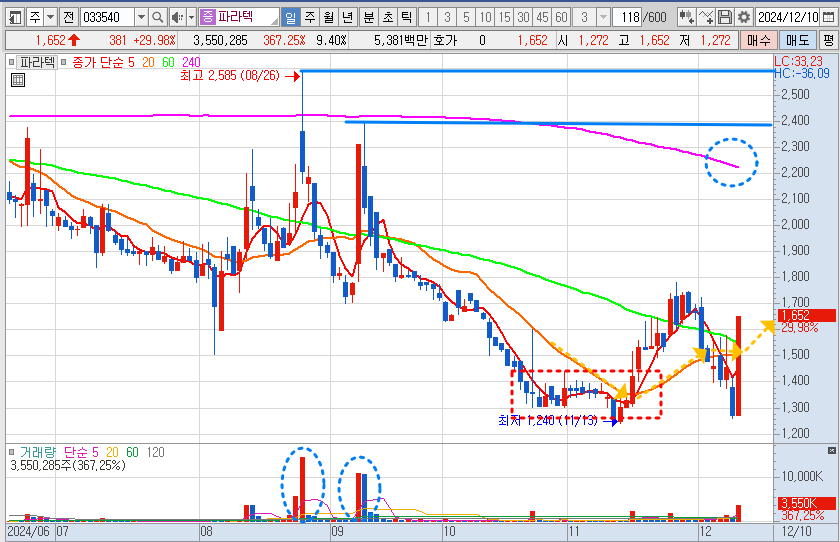Click the magenta 240 moving average legend
The width and height of the screenshot is (840, 542).
191,63
